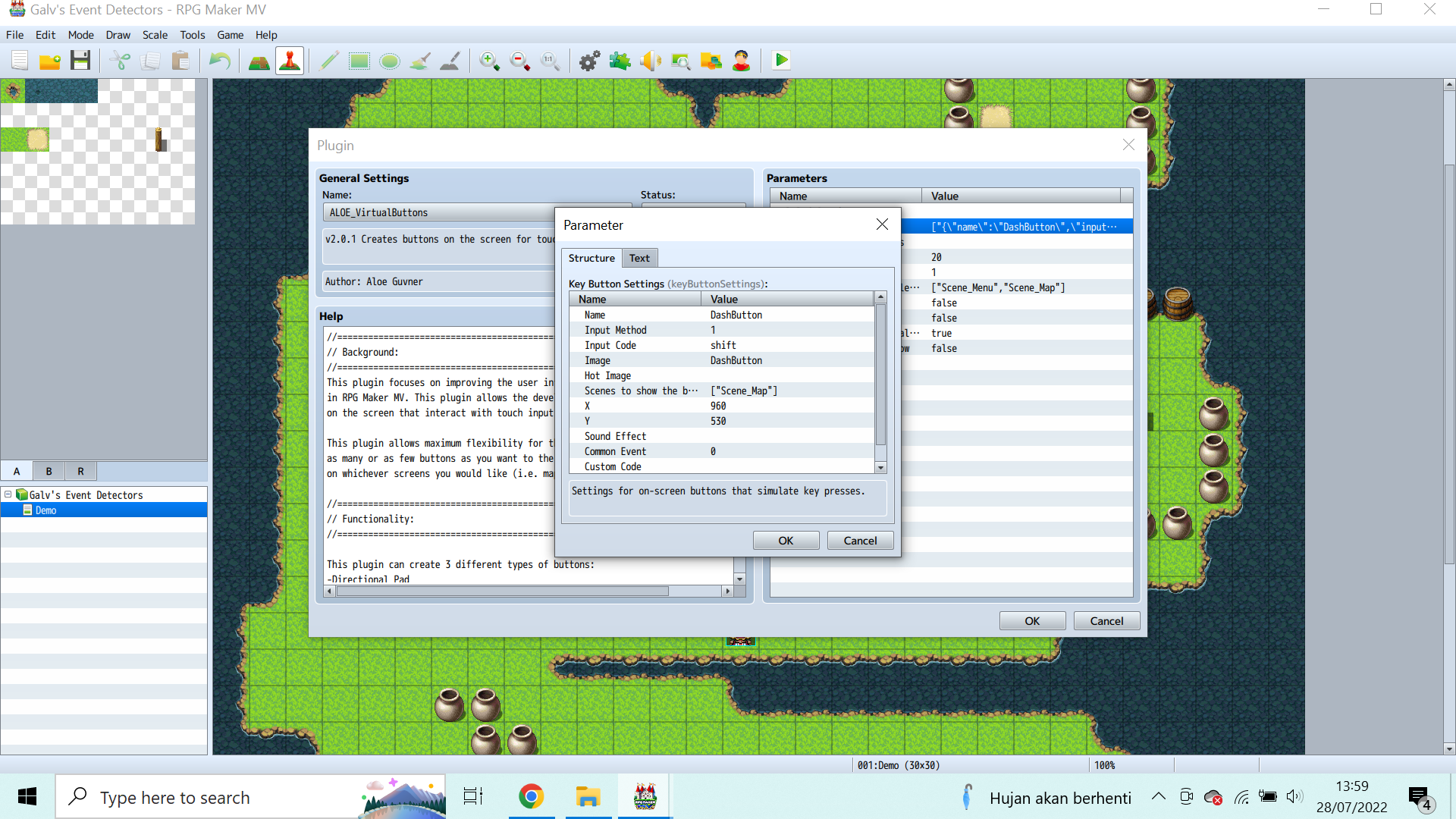This screenshot has height=819, width=1456.
Task: Open the Sound Test speaker icon
Action: click(651, 61)
